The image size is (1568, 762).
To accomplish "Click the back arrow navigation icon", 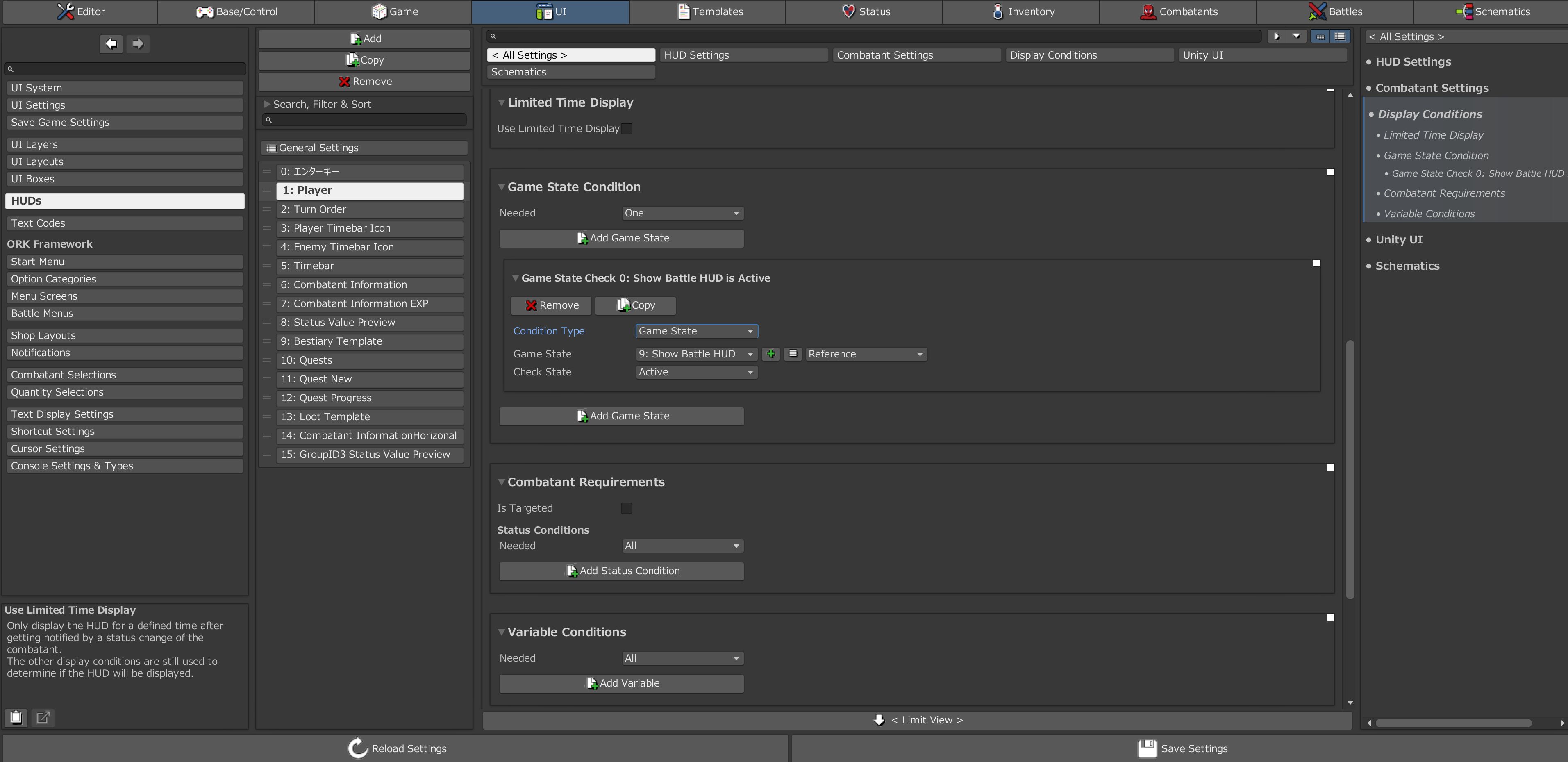I will click(x=111, y=44).
